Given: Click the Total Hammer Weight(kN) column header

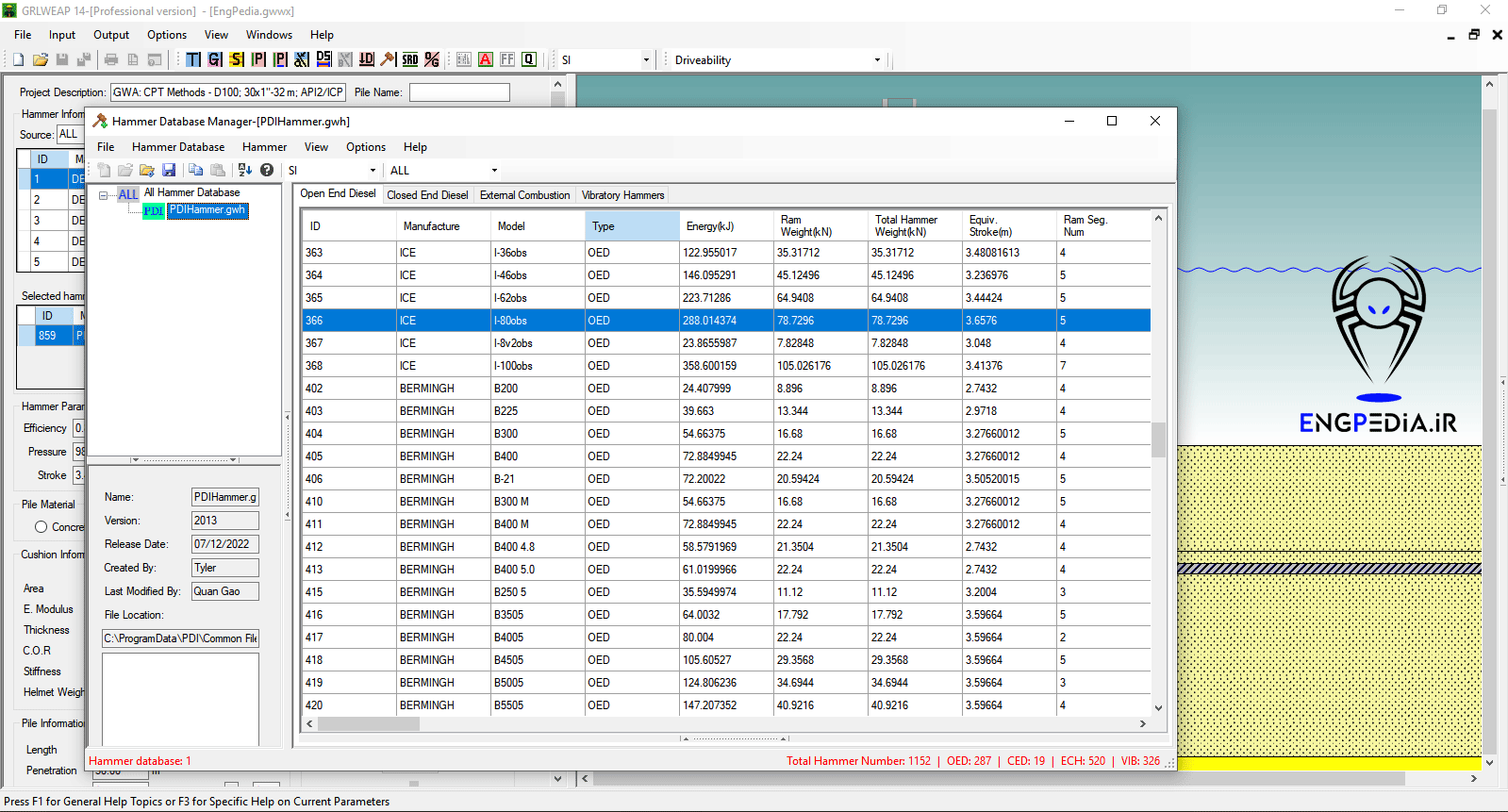Looking at the screenshot, I should [915, 226].
